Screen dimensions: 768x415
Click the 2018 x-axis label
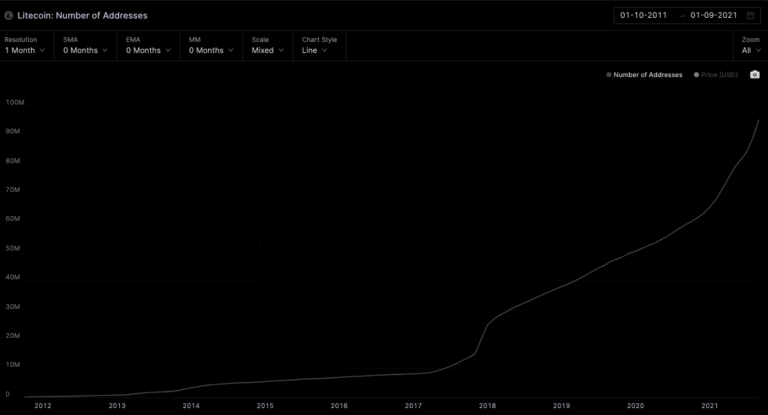point(487,406)
